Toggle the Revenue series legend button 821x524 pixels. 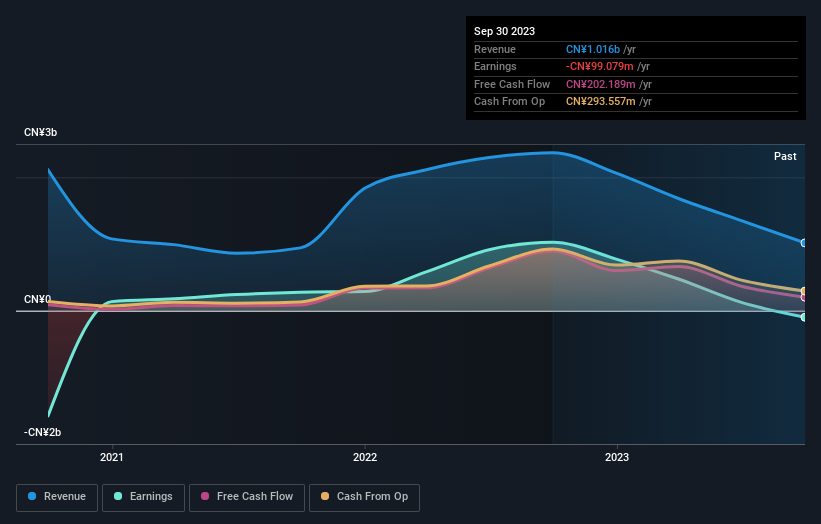point(57,497)
